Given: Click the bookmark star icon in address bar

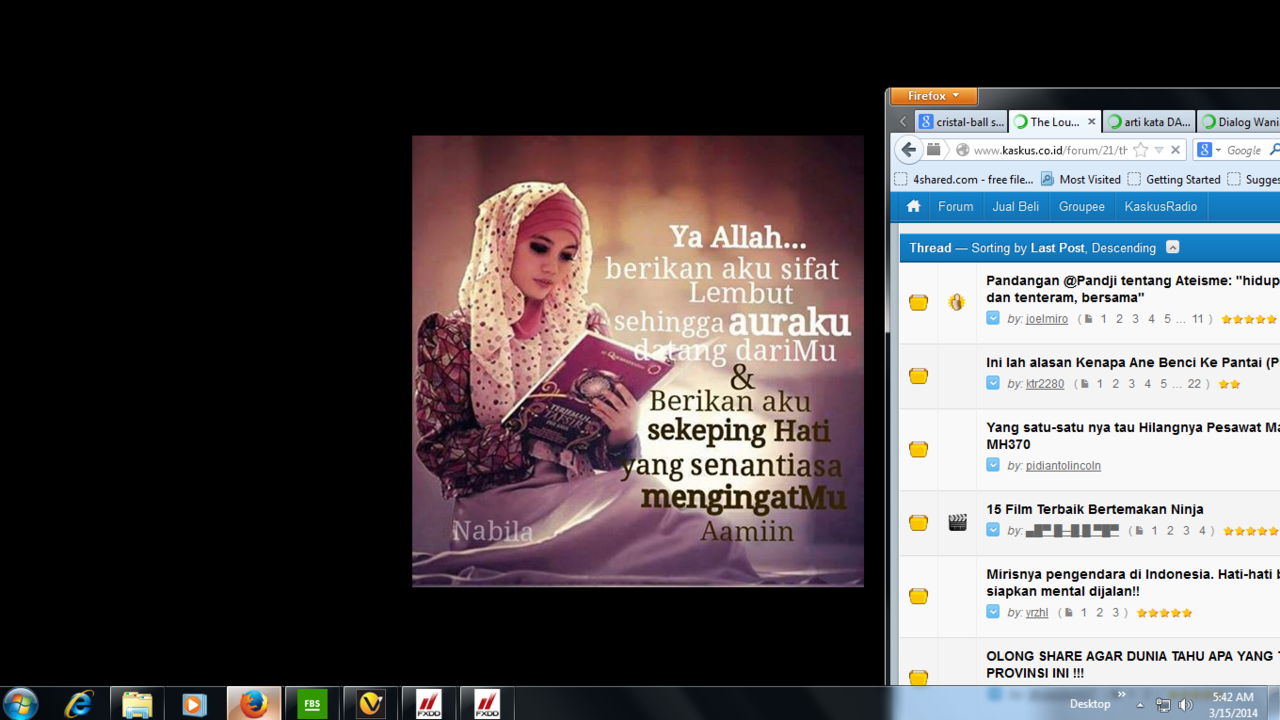Looking at the screenshot, I should 1141,149.
